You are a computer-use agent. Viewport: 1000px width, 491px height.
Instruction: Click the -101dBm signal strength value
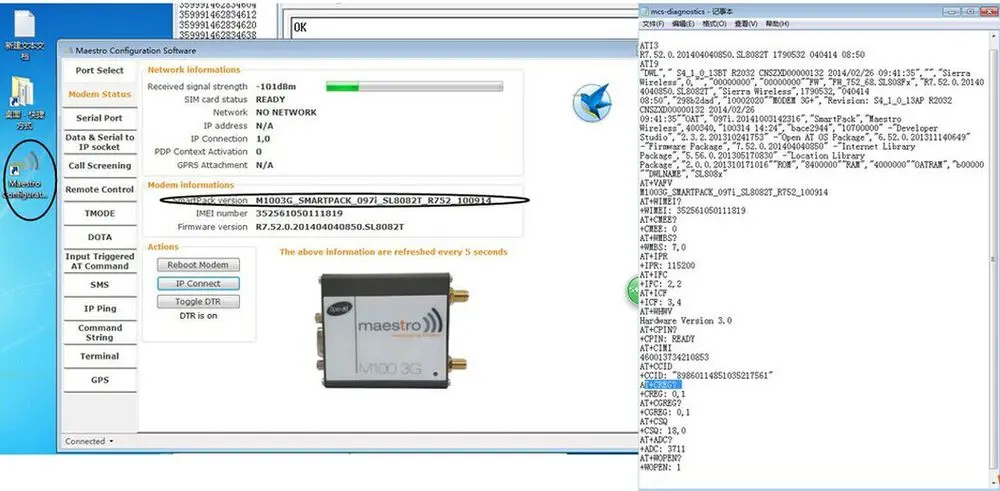pyautogui.click(x=276, y=86)
